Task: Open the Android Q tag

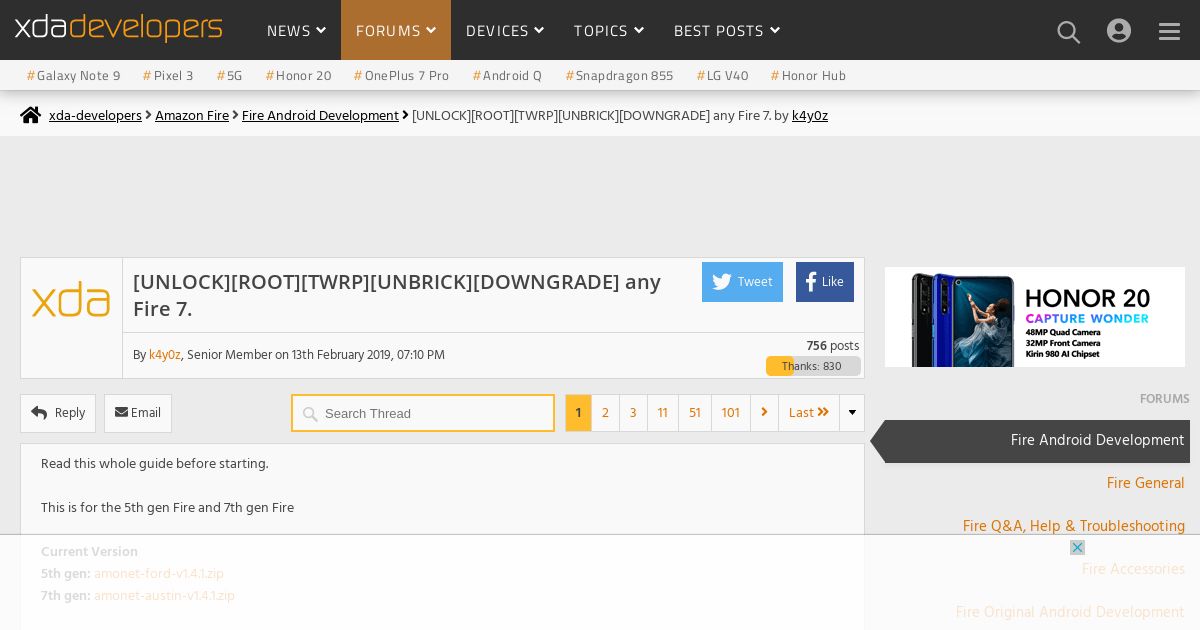Action: point(507,76)
